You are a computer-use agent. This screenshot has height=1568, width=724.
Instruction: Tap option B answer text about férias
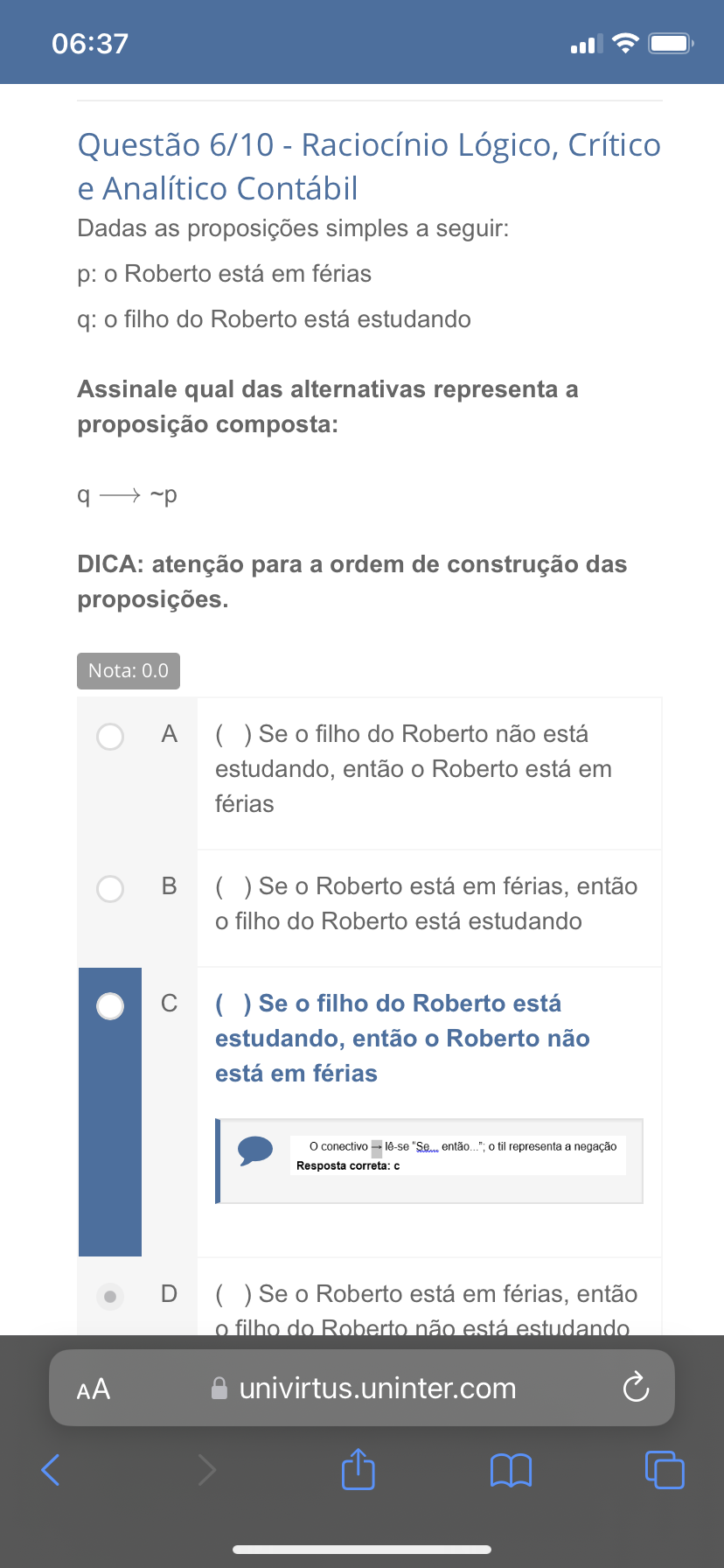click(427, 903)
